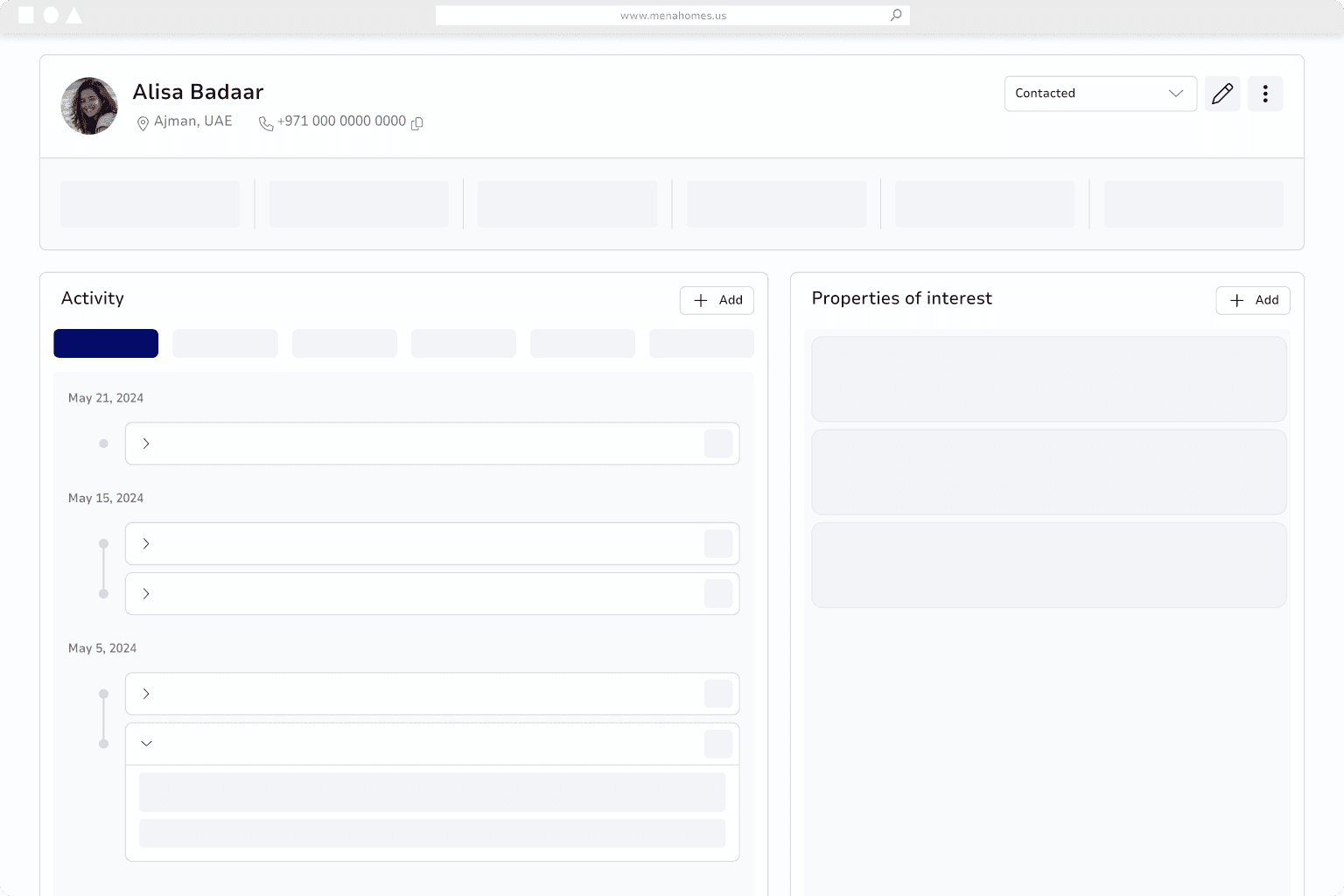Click the pencil edit icon
Image resolution: width=1344 pixels, height=896 pixels.
tap(1222, 94)
